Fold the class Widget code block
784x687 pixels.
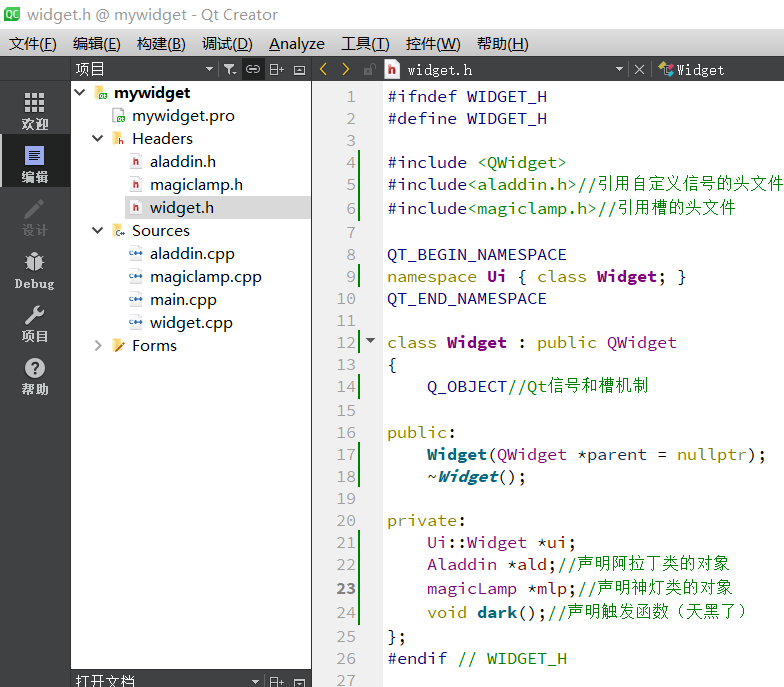[x=370, y=341]
